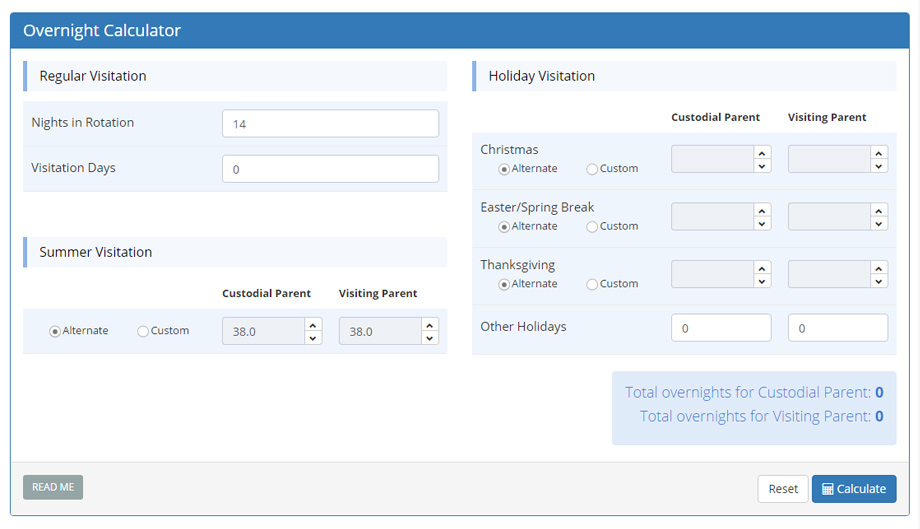The height and width of the screenshot is (529, 920).
Task: Increase Thanksgiving Visiting Parent using up arrow
Action: pos(879,268)
